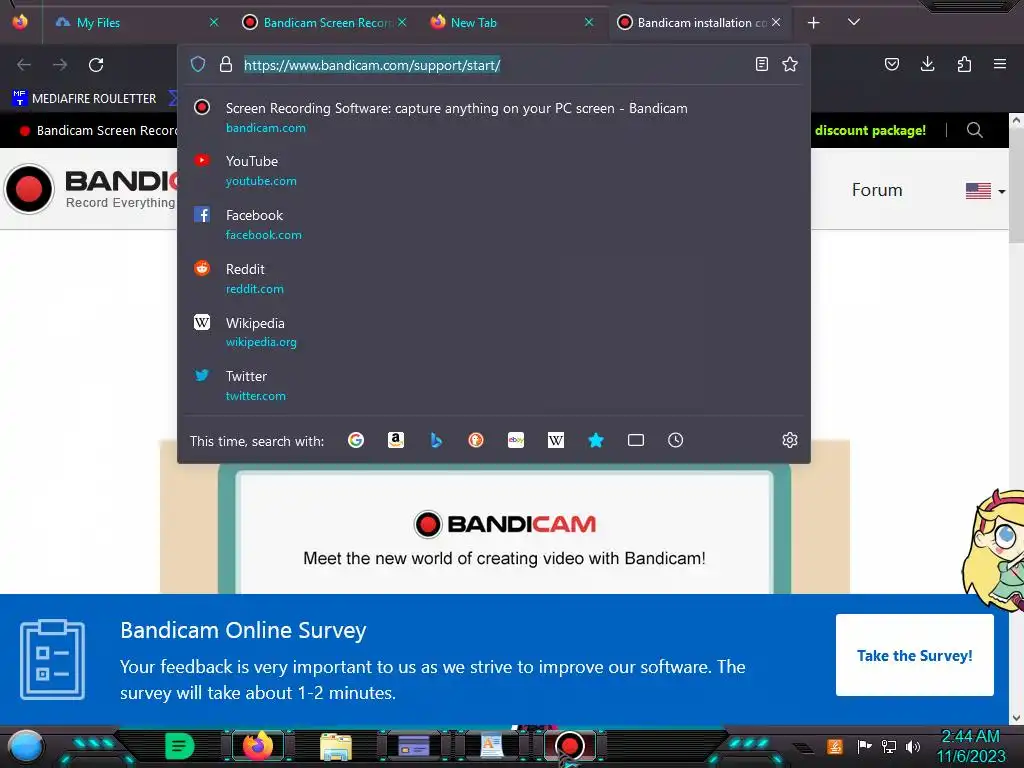Screen dimensions: 1024x768
Task: Click the Bandicam logo in site header
Action: coord(90,189)
